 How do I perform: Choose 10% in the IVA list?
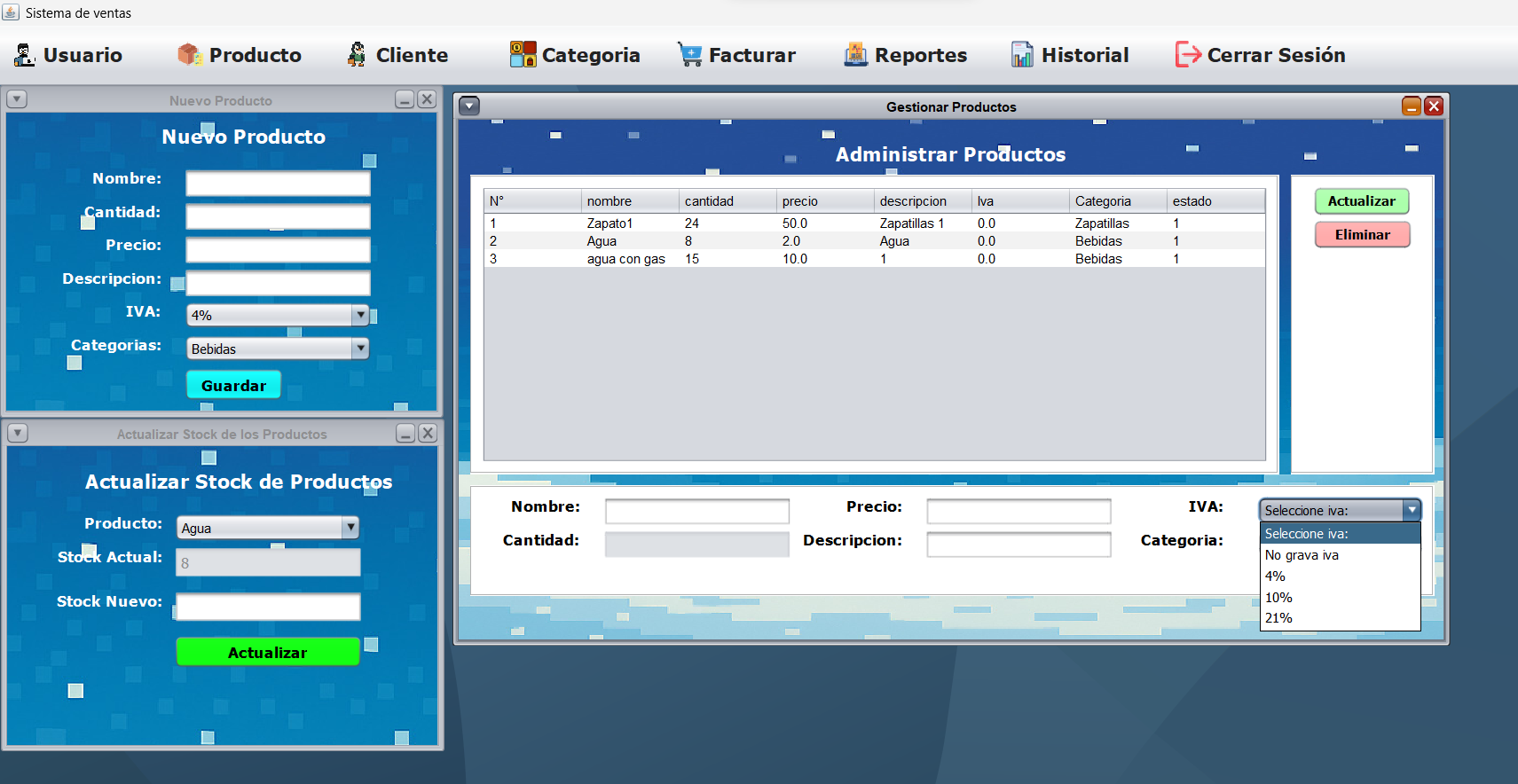(x=1341, y=598)
